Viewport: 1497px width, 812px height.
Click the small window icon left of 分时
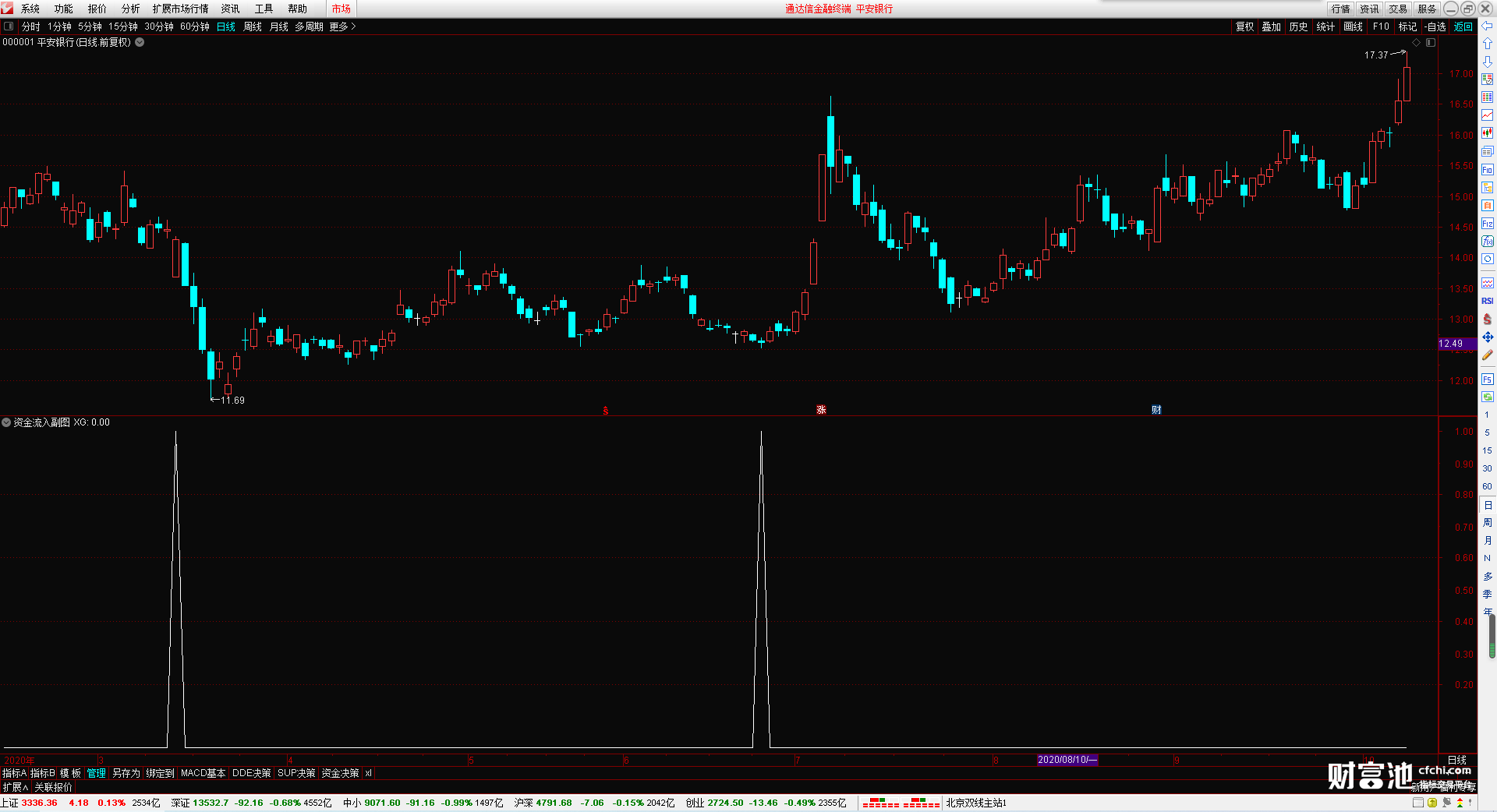9,26
